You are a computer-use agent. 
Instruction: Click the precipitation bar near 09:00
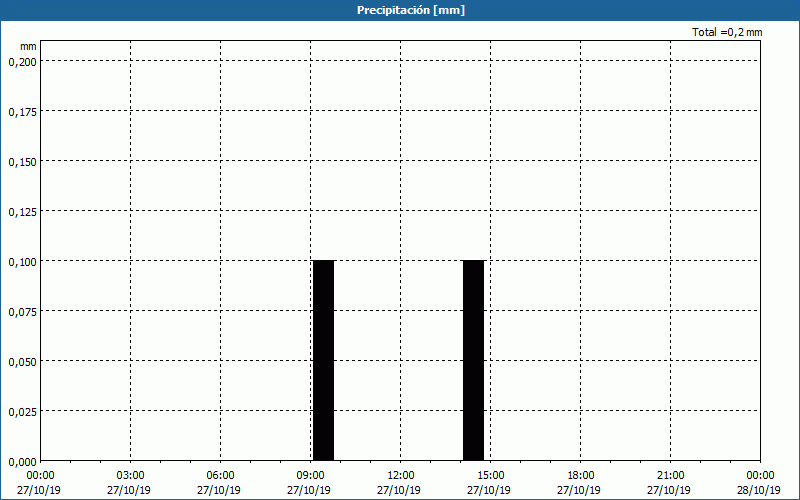(323, 360)
